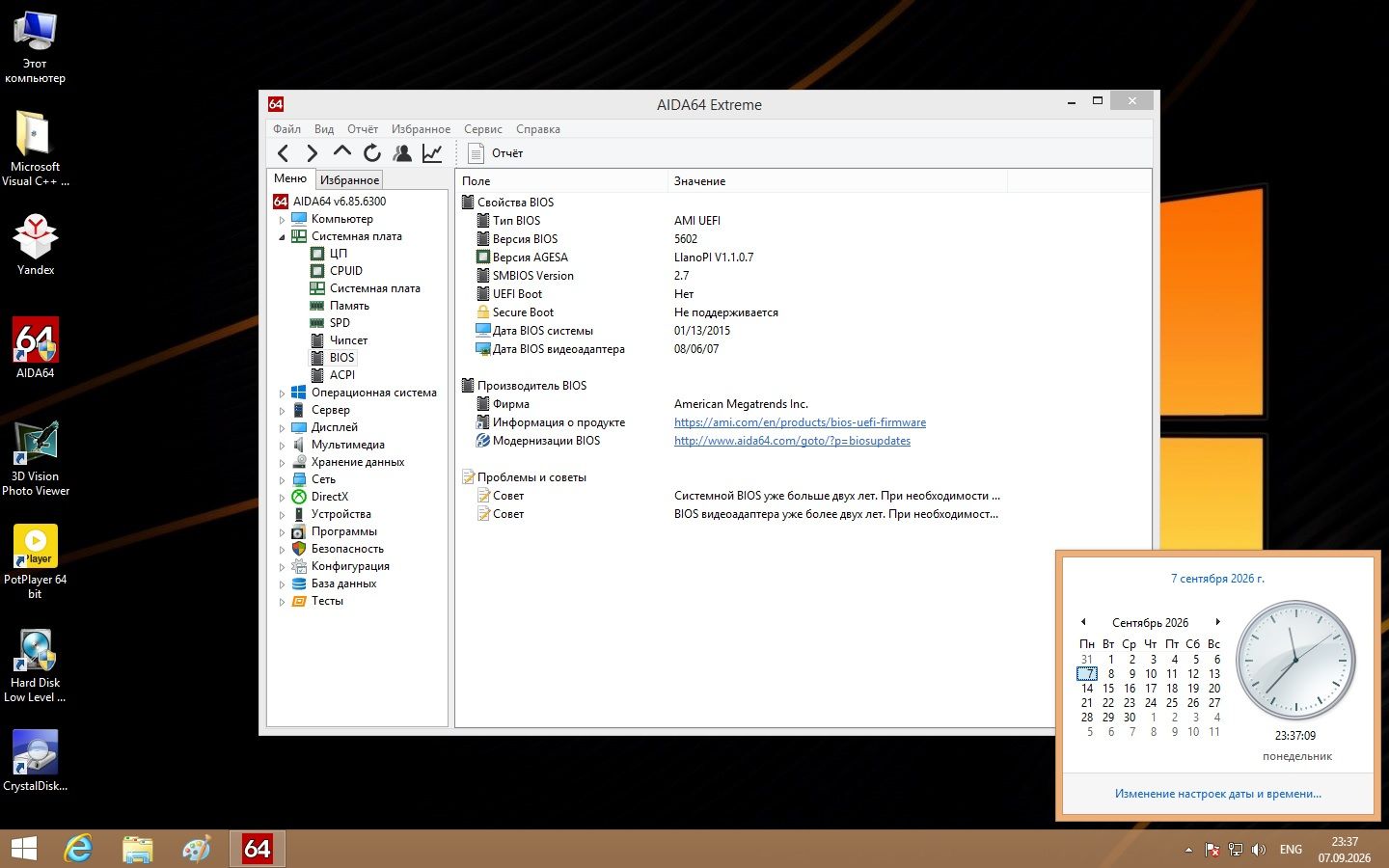Image resolution: width=1389 pixels, height=868 pixels.
Task: Click the volume speaker tray icon
Action: [x=1258, y=850]
